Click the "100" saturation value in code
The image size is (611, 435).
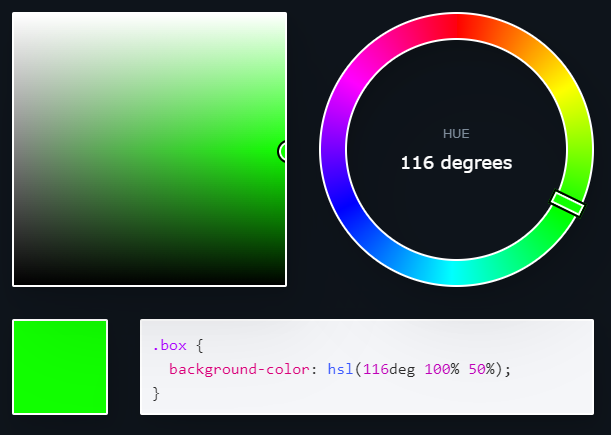[437, 369]
